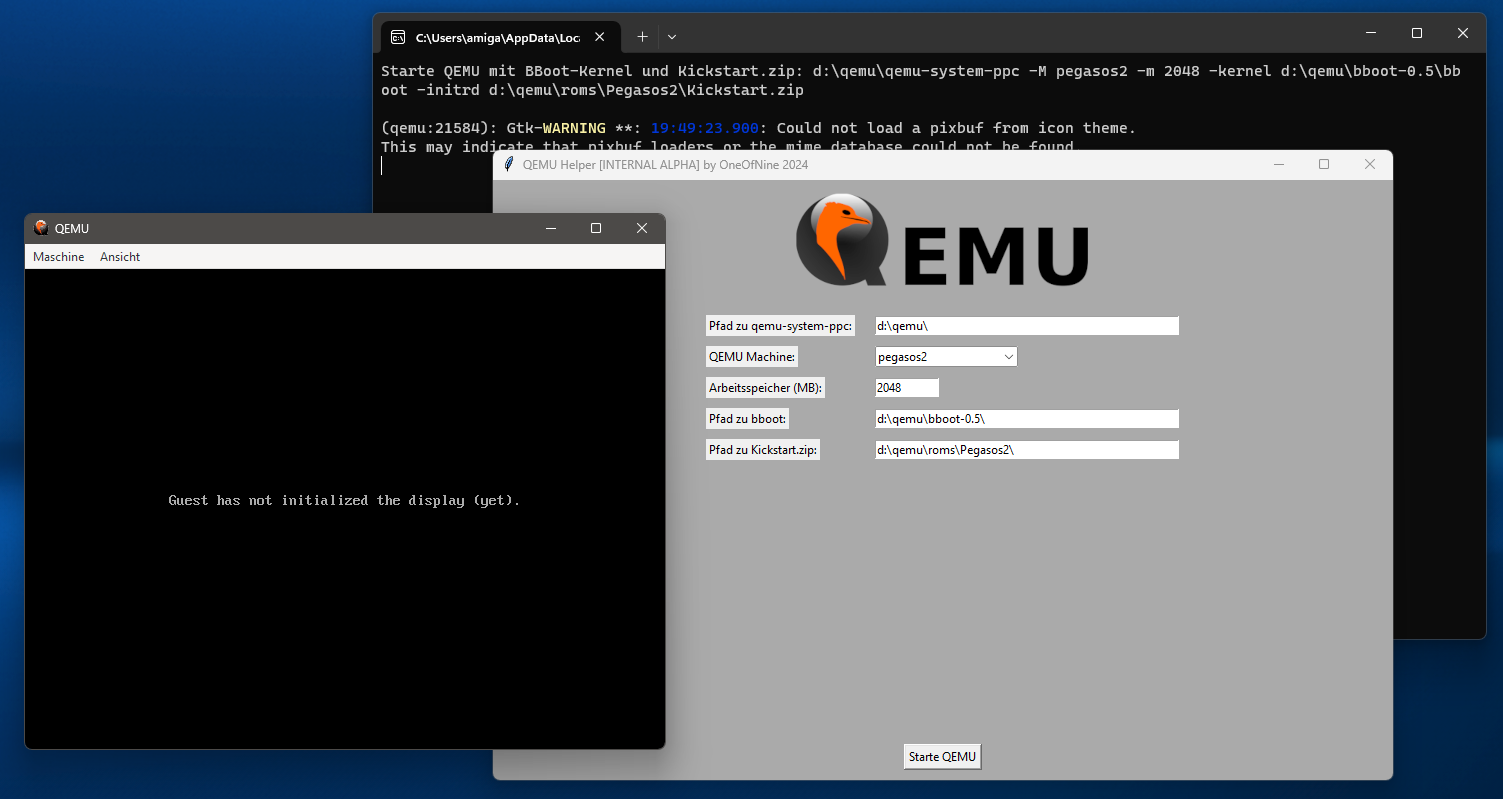The height and width of the screenshot is (799, 1503).
Task: Maximize the QEMU emulator window
Action: (x=596, y=228)
